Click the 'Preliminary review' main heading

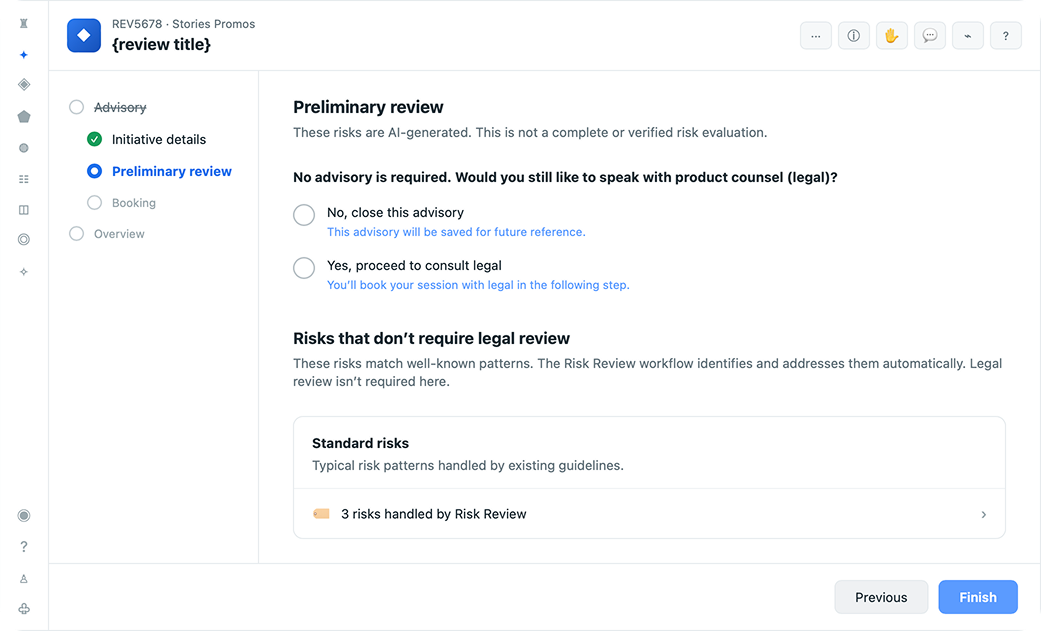click(368, 107)
